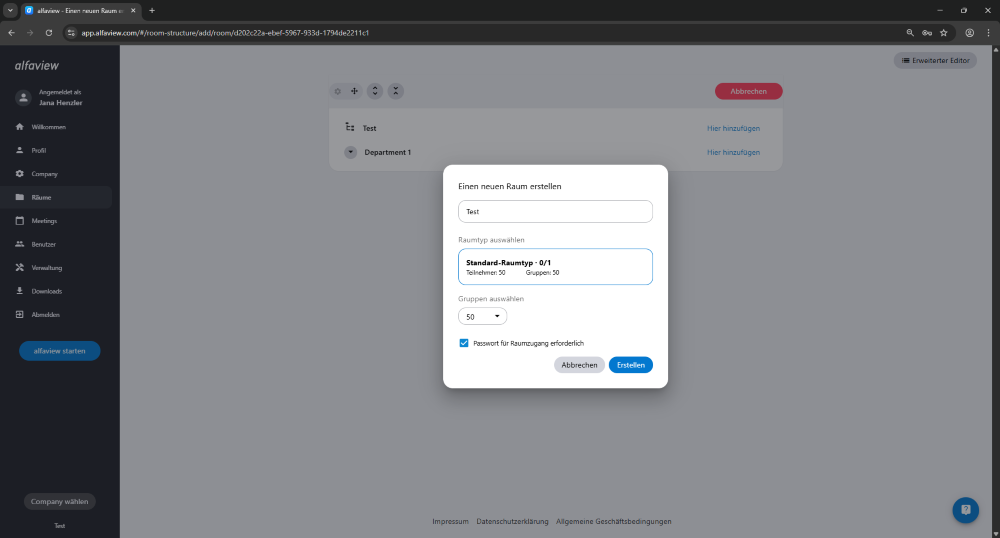This screenshot has height=538, width=1000.
Task: Click the room name field containing Test
Action: 555,212
